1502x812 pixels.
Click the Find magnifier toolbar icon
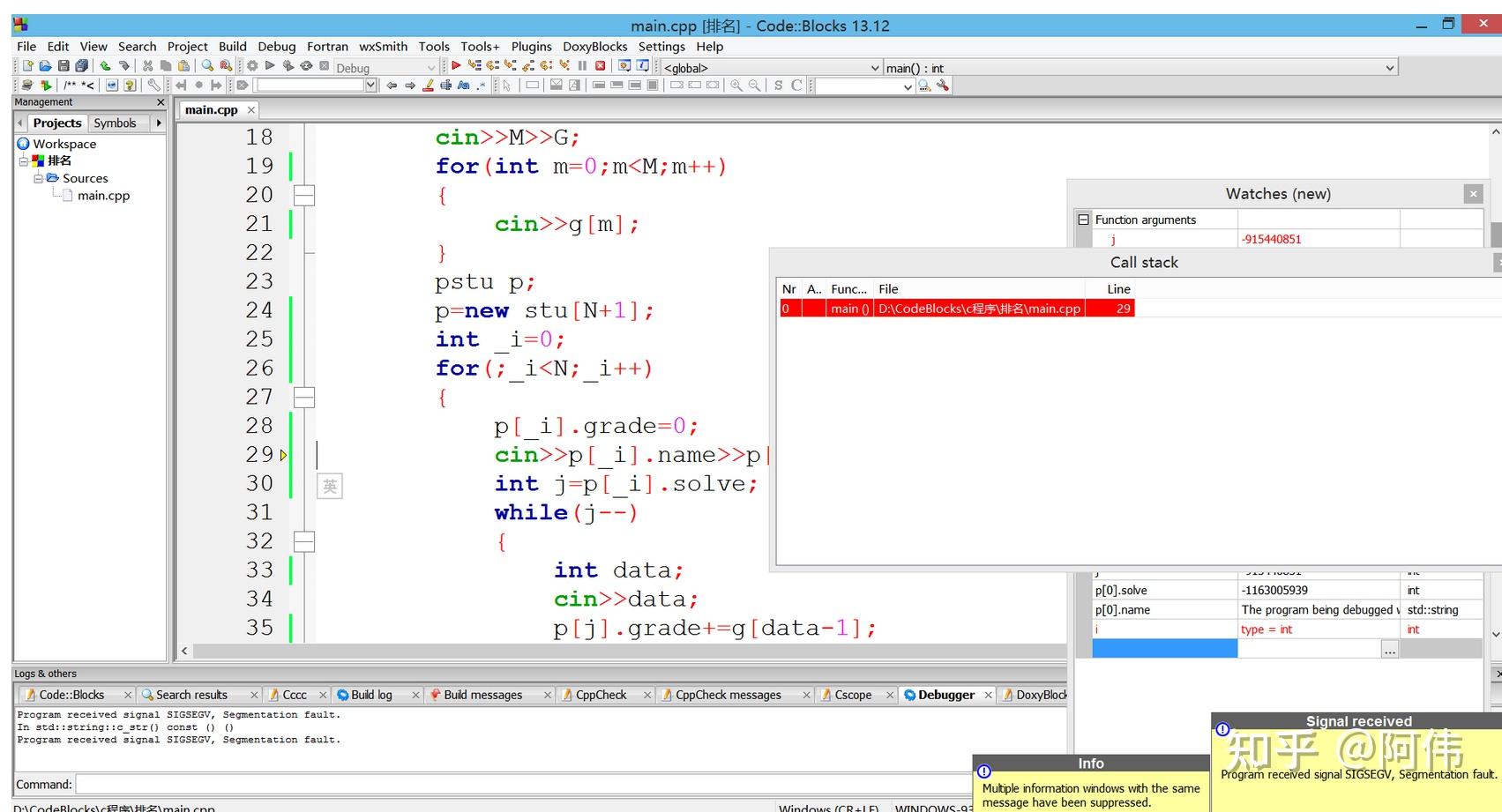(207, 66)
